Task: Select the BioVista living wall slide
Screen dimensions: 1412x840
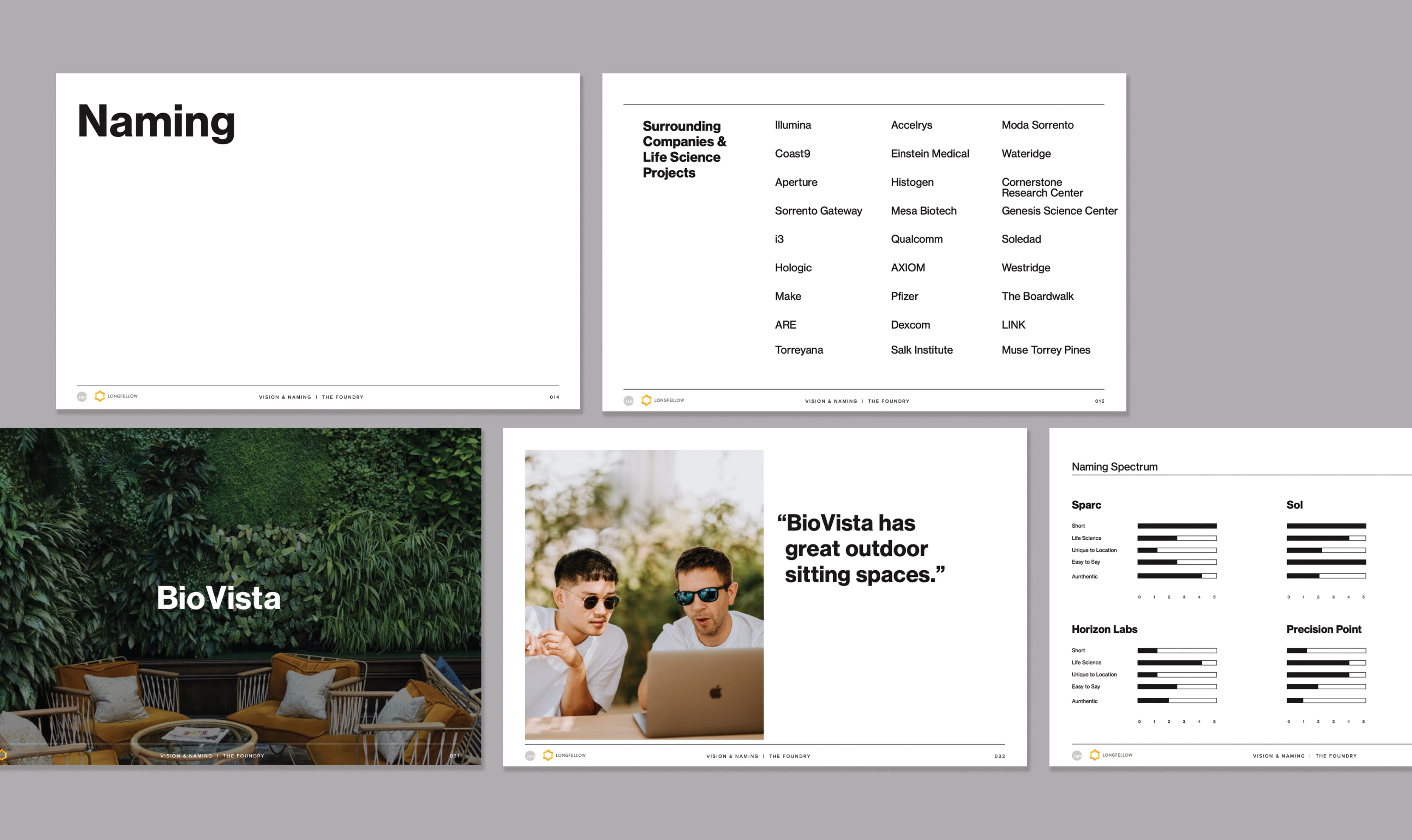Action: 241,596
